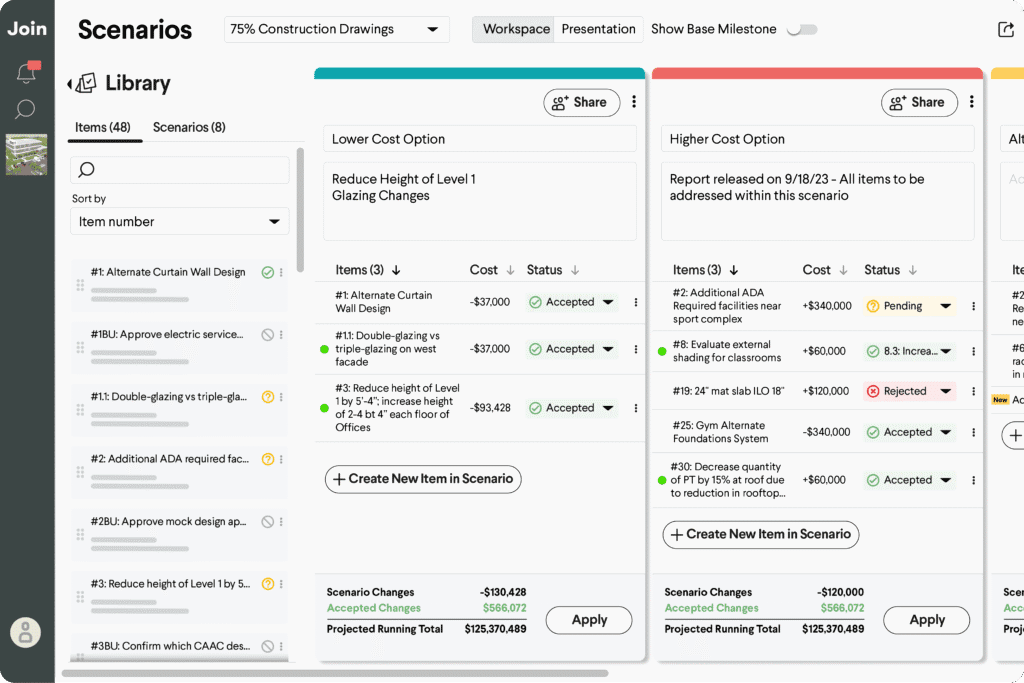1024x683 pixels.
Task: Click the Accepted Changes $566,072 in Lower Cost
Action: coord(504,608)
